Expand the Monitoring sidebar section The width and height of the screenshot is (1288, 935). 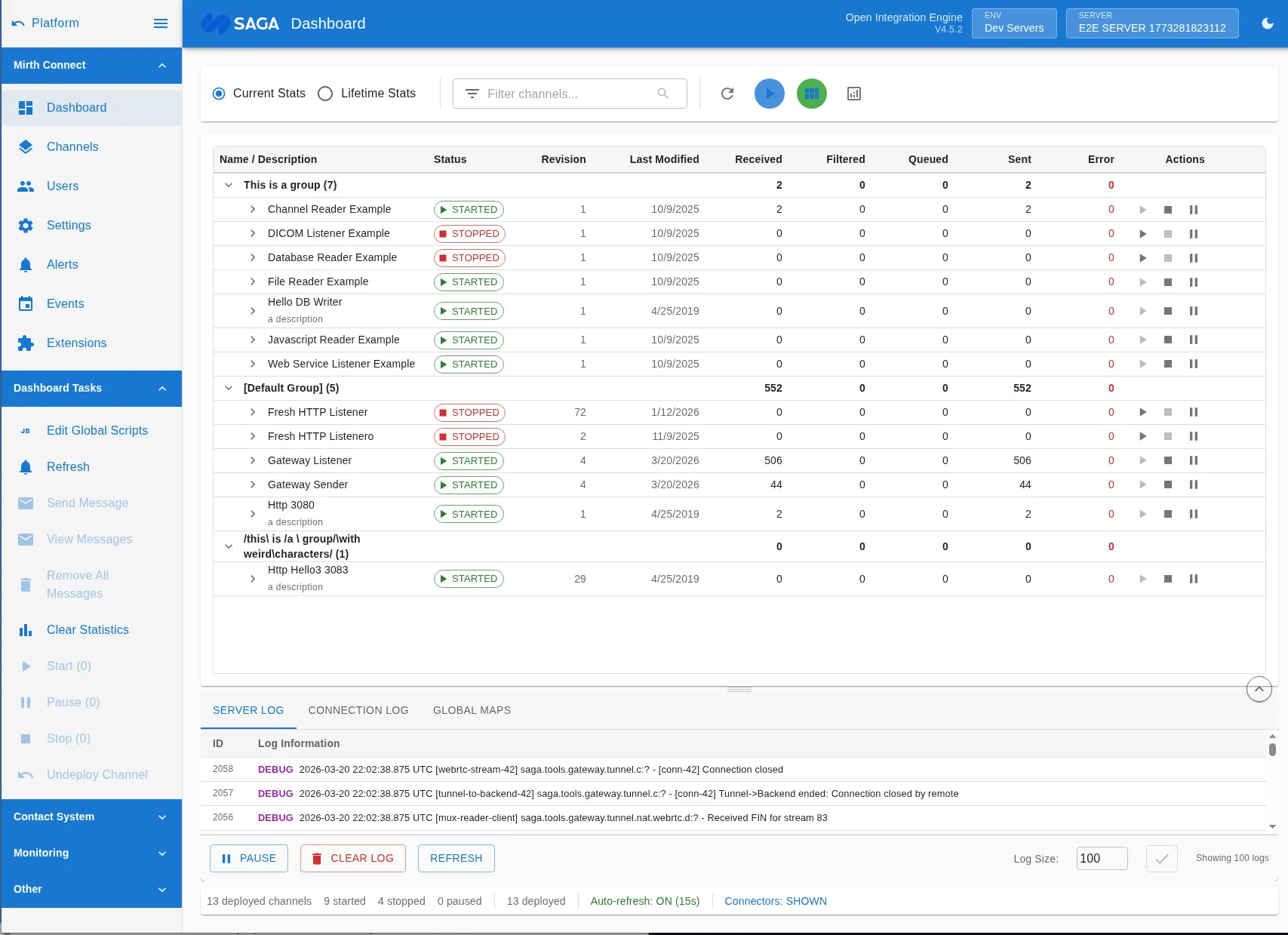(x=91, y=853)
